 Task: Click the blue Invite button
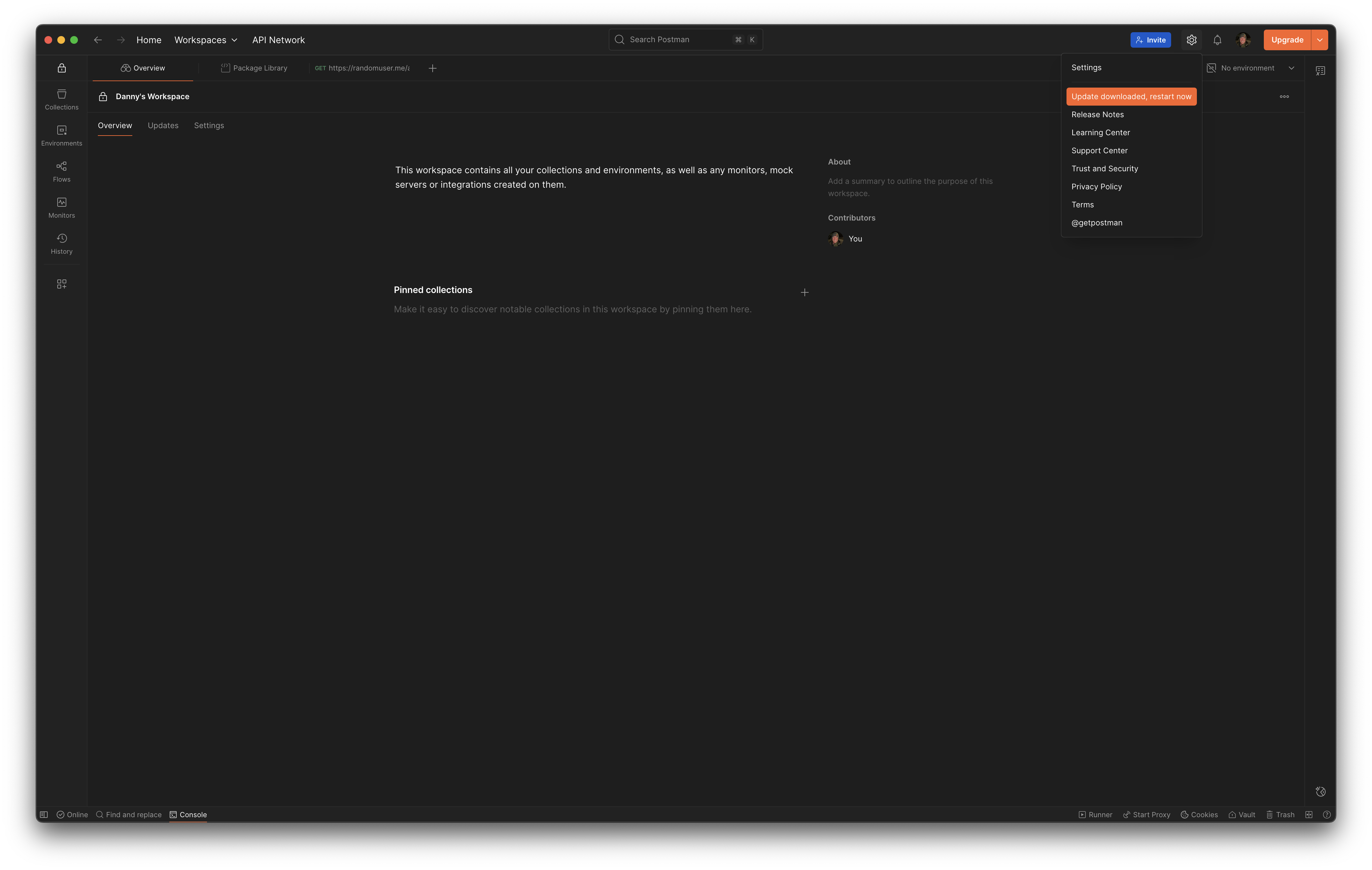pyautogui.click(x=1150, y=40)
